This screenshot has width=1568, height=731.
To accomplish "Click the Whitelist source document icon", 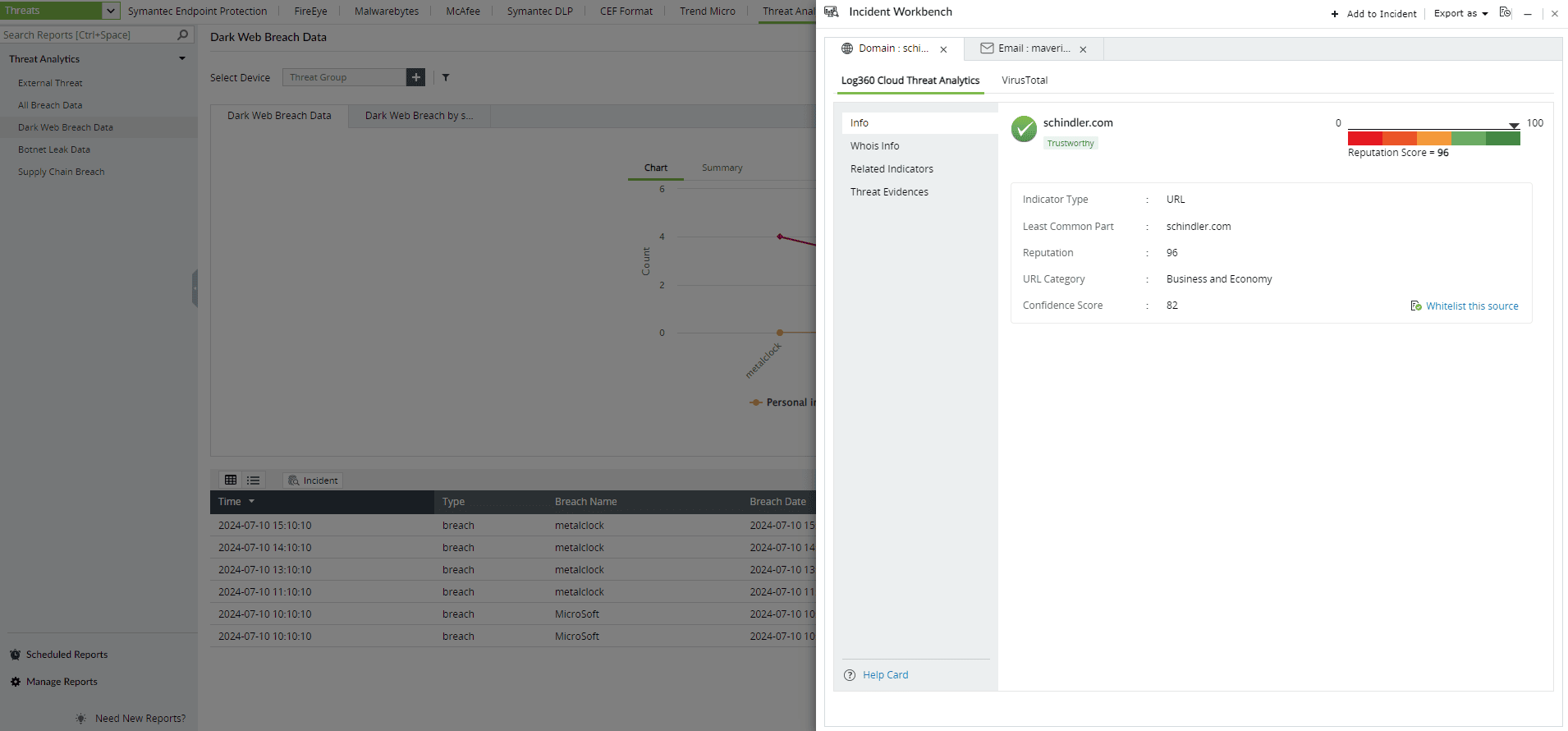I will [1416, 306].
